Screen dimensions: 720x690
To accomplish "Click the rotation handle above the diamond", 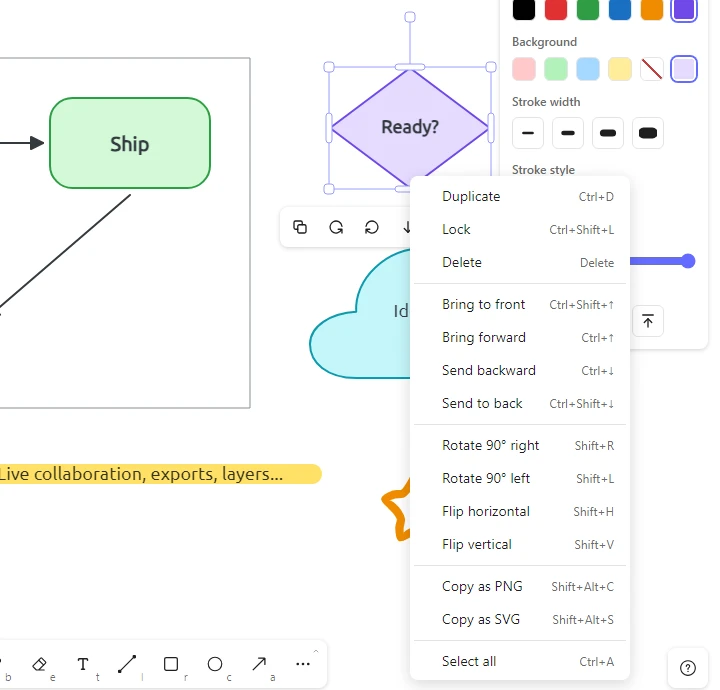I will (x=410, y=17).
